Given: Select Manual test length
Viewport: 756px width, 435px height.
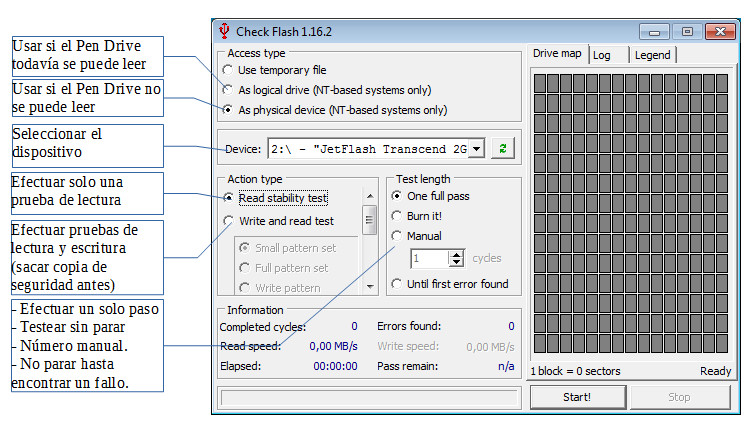Looking at the screenshot, I should (396, 236).
